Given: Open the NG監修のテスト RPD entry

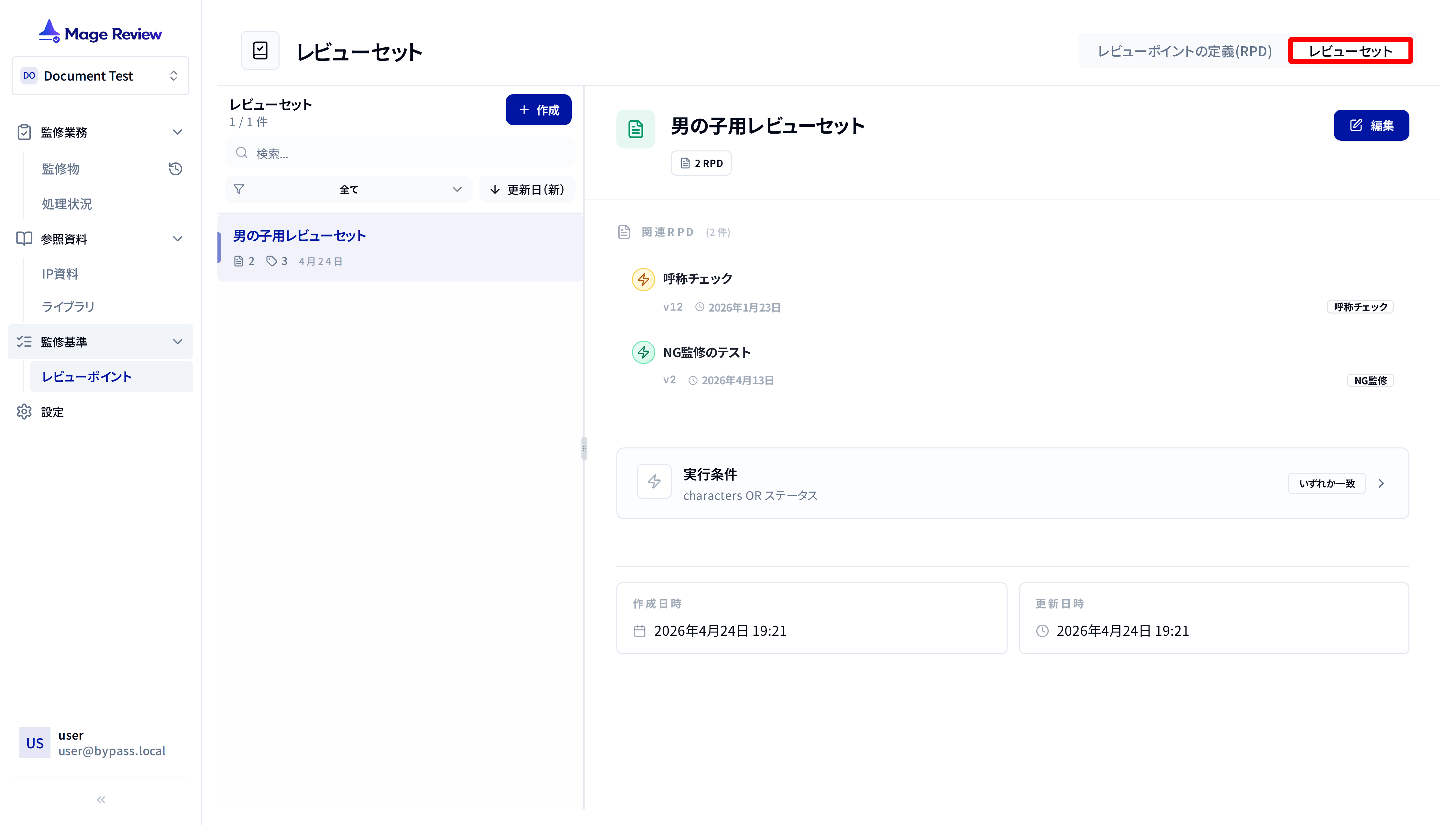Looking at the screenshot, I should pos(706,352).
